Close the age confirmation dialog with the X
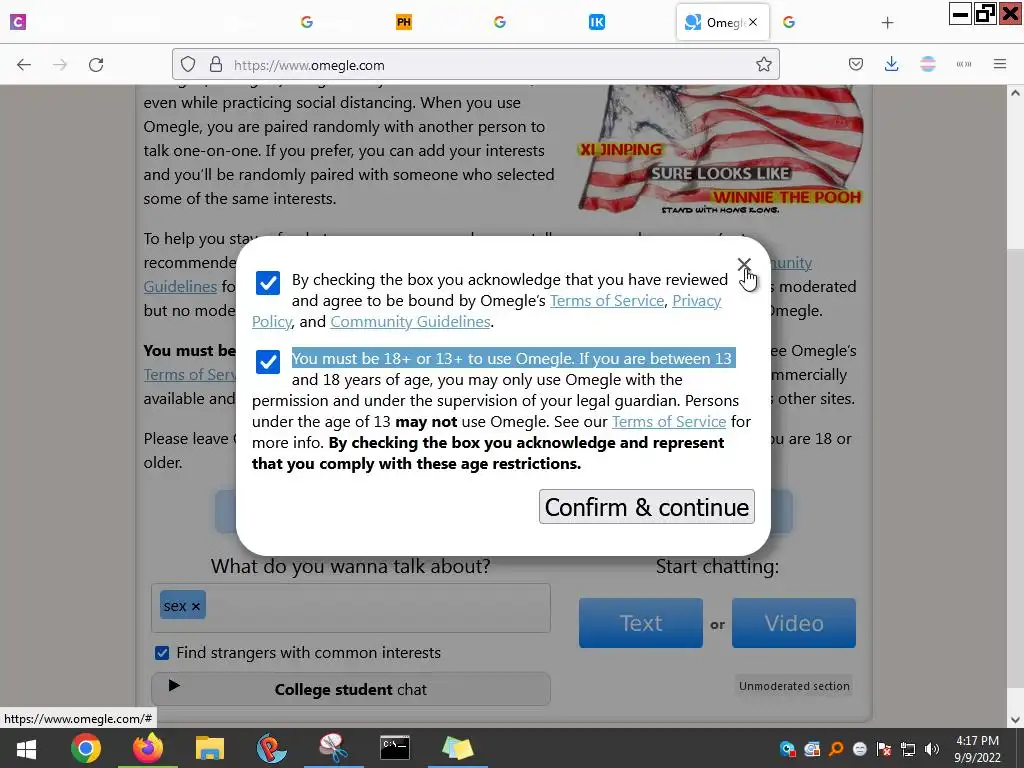 click(744, 264)
